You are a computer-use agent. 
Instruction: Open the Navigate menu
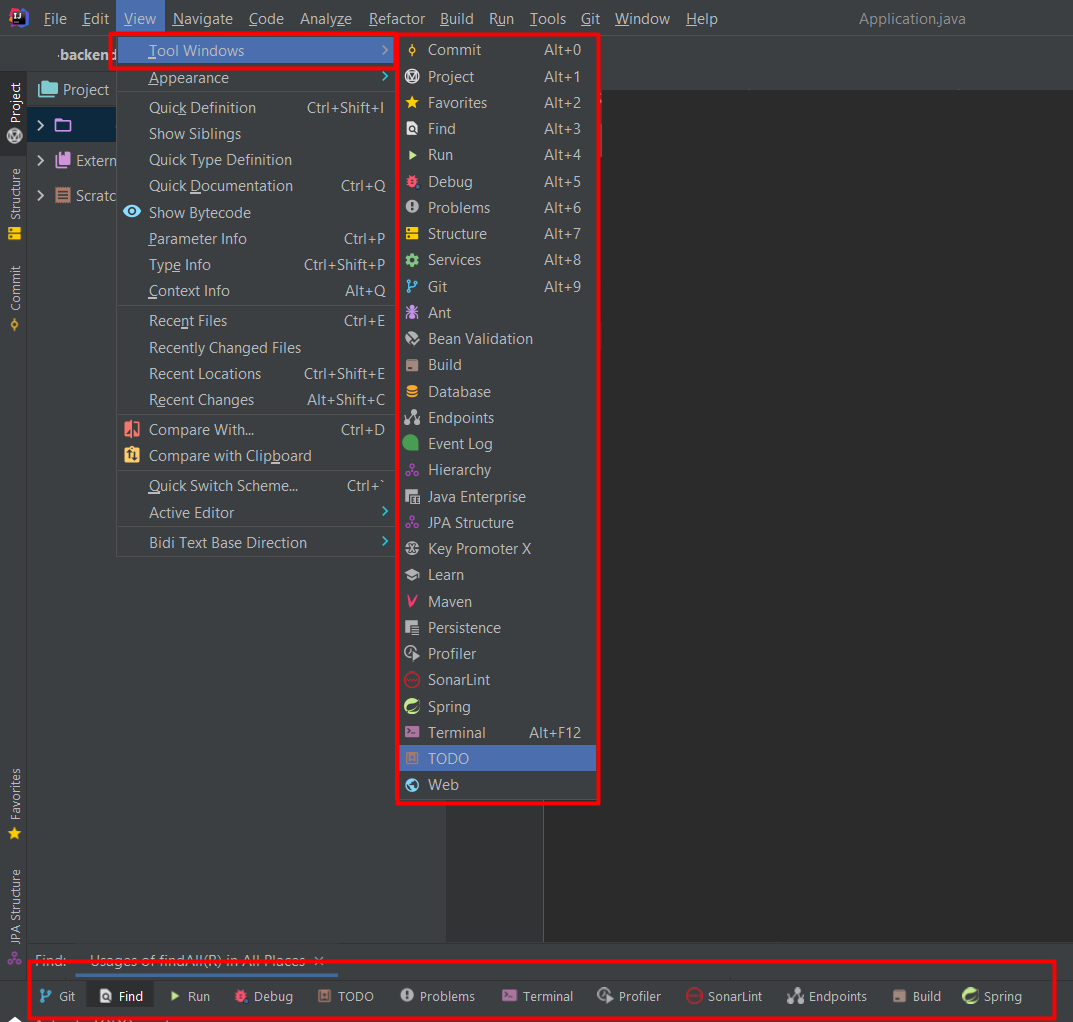pos(203,18)
